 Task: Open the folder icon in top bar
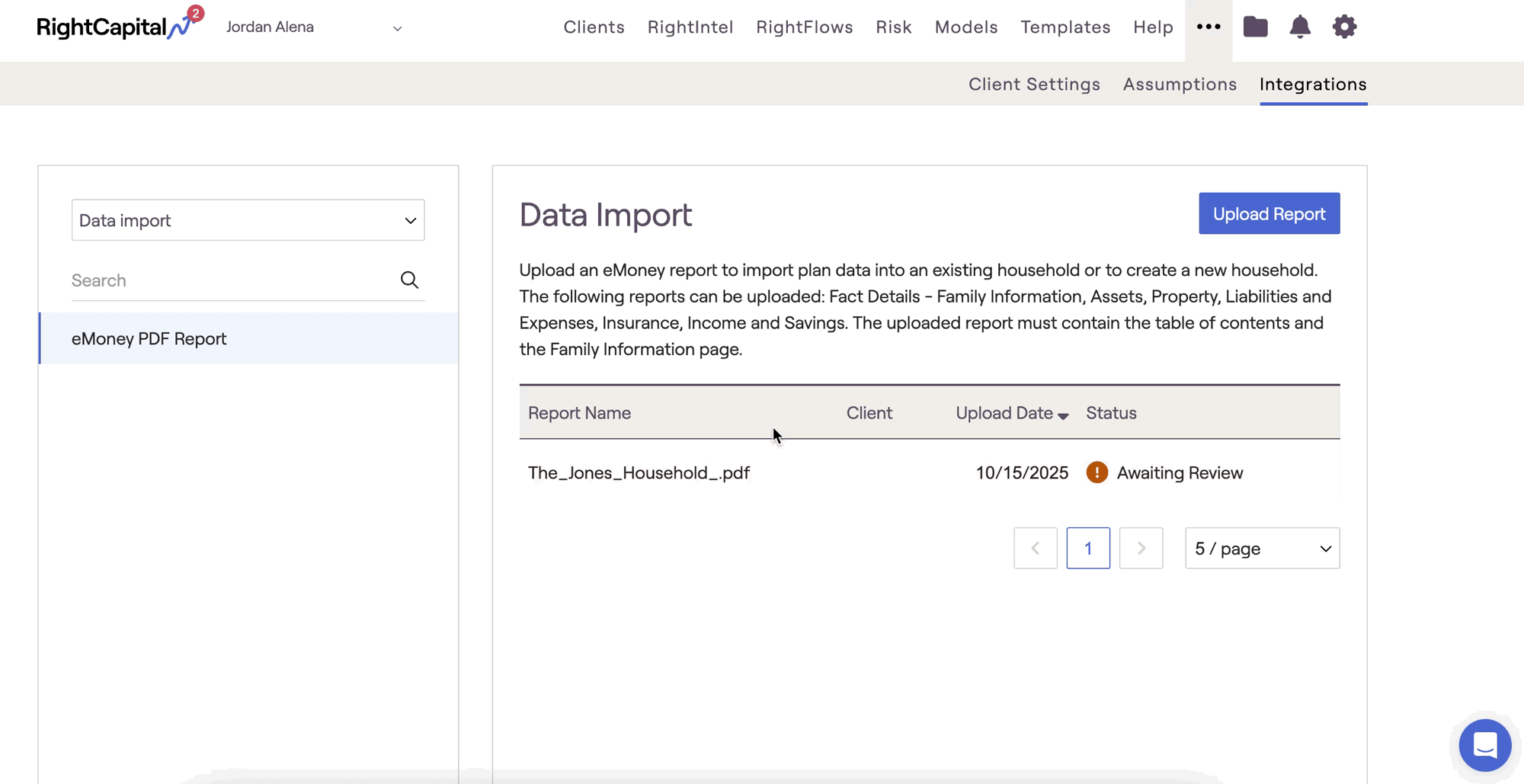pos(1255,27)
